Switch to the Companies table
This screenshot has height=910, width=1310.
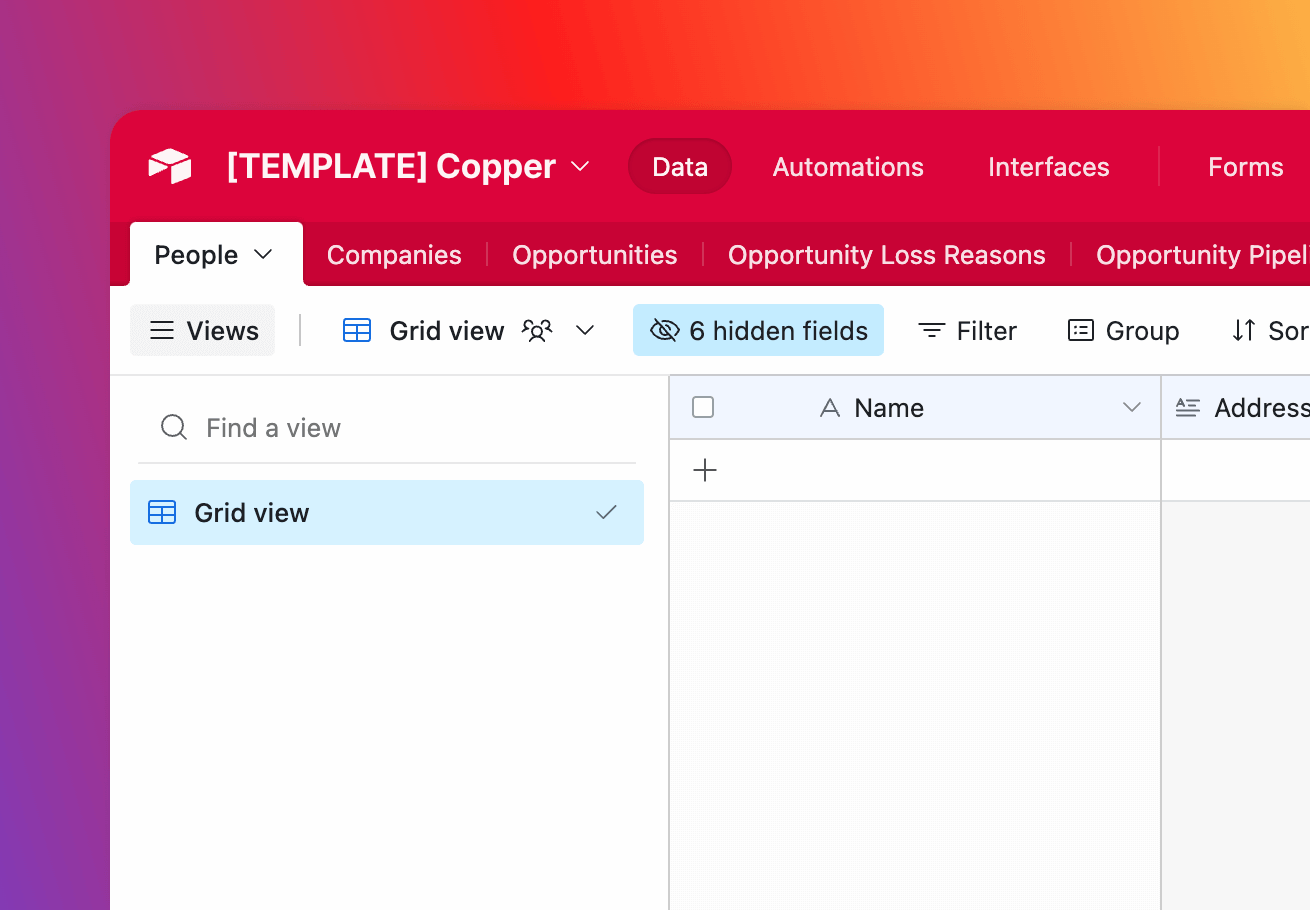[x=394, y=255]
